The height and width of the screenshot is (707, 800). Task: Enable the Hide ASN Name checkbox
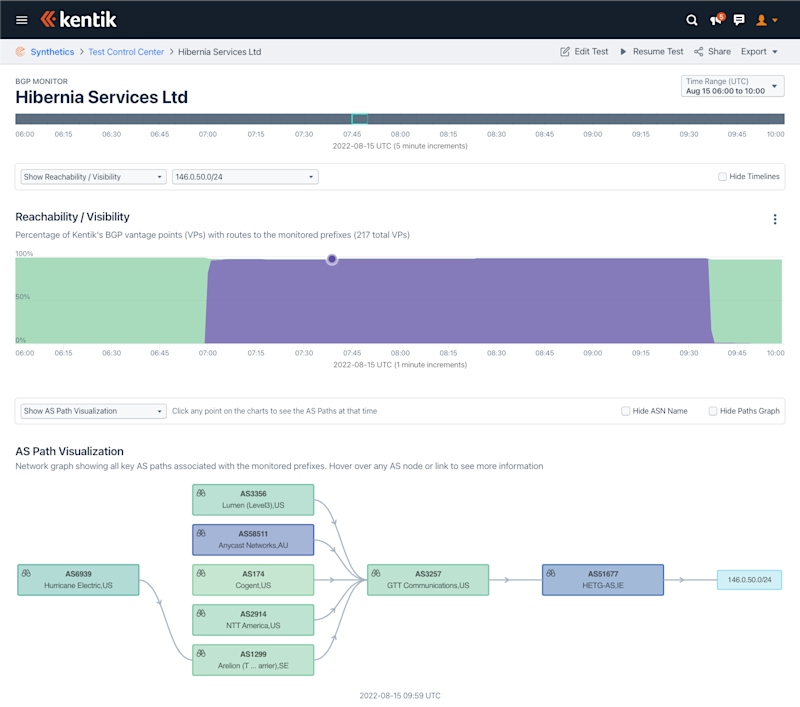pos(626,411)
